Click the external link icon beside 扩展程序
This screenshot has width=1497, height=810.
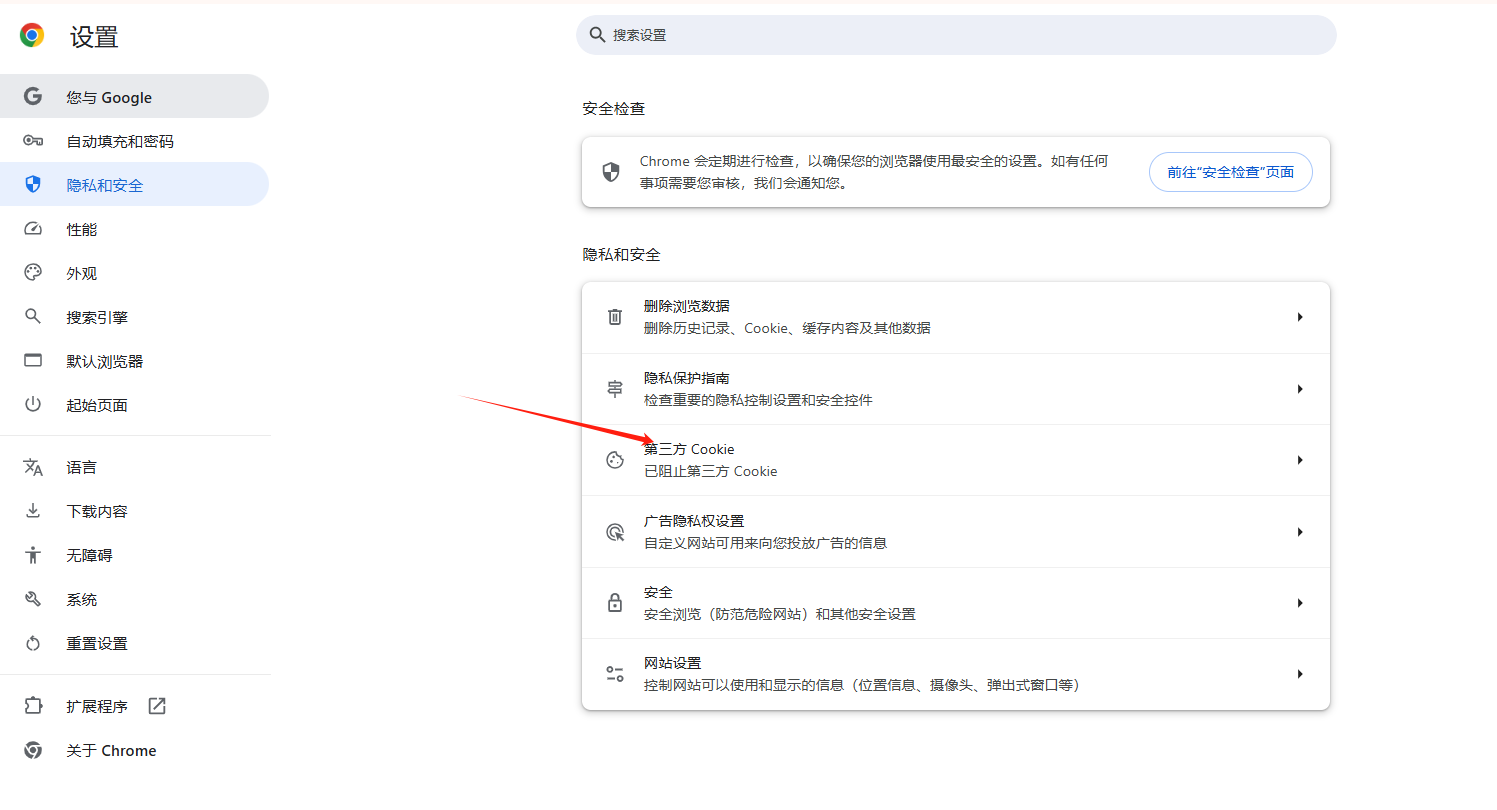coord(157,706)
